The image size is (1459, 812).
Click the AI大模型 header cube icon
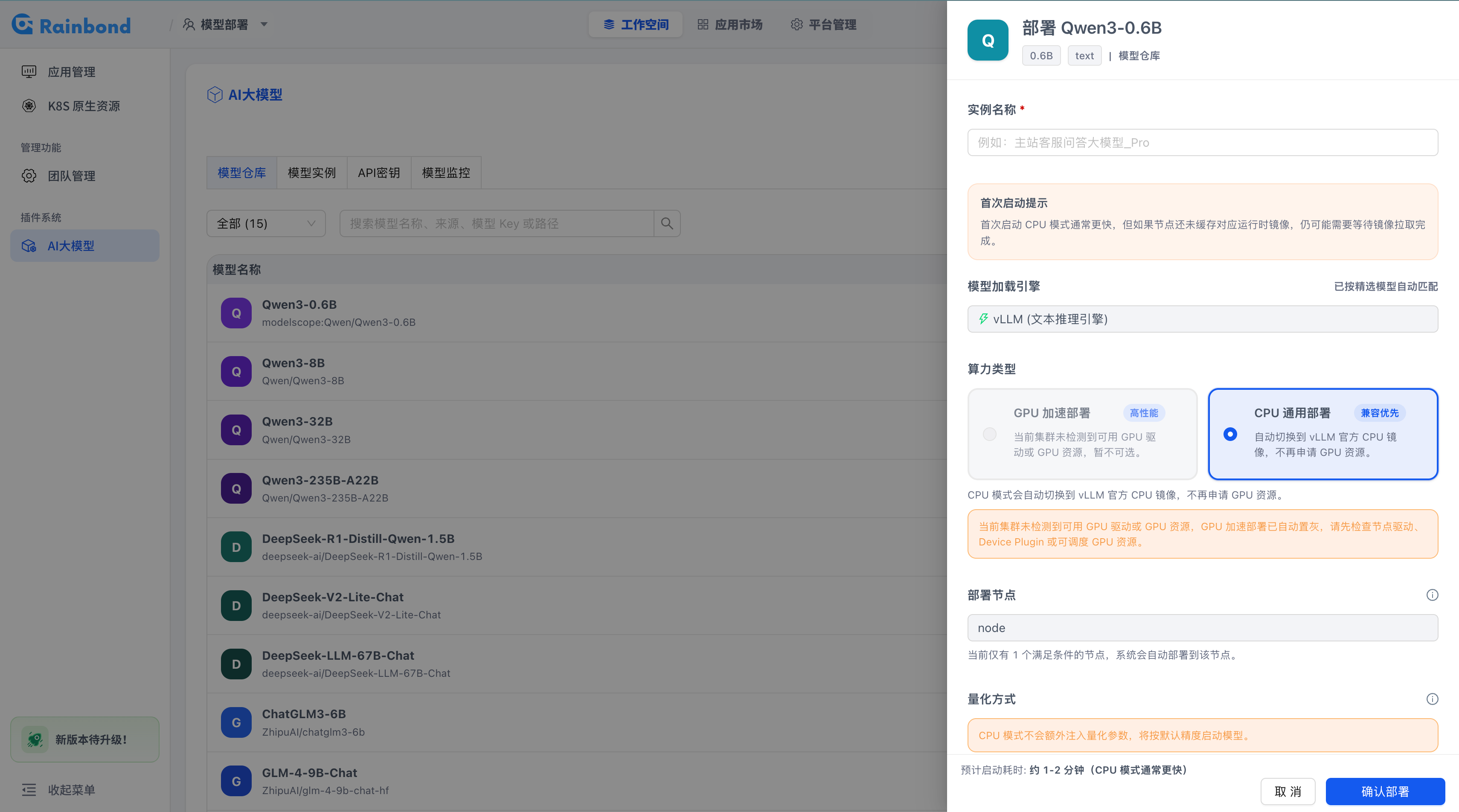click(215, 95)
